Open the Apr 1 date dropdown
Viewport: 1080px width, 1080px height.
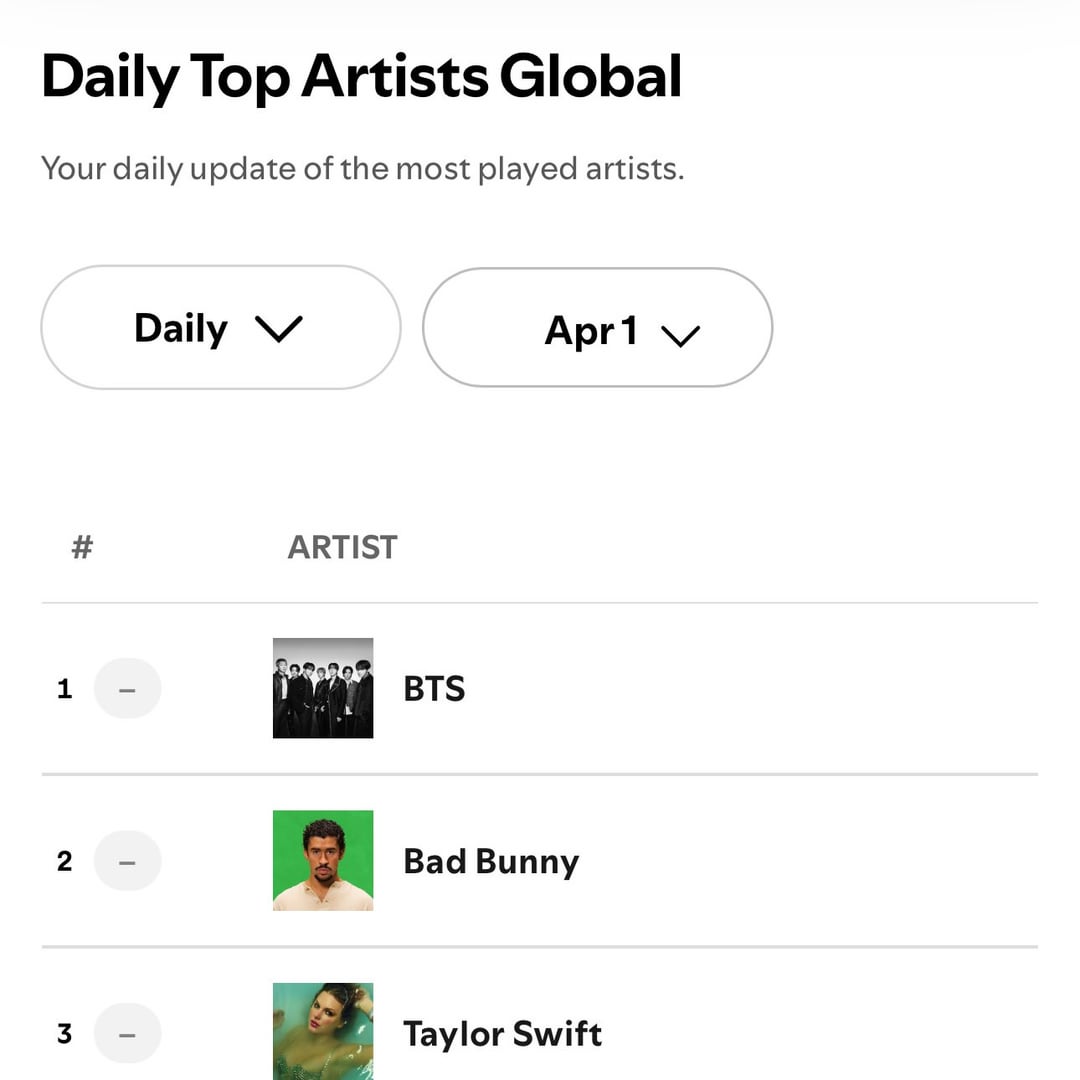coord(597,328)
